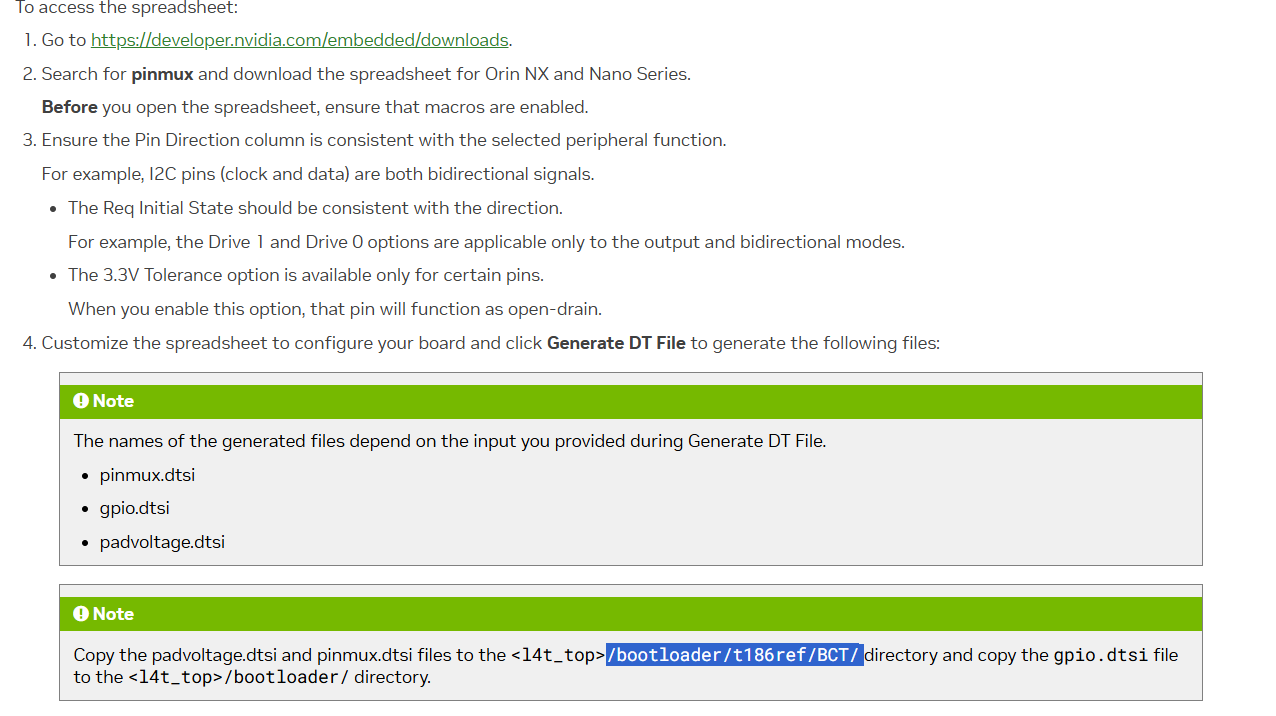Click the Req Initial State bullet text
The height and width of the screenshot is (716, 1276).
pos(315,208)
